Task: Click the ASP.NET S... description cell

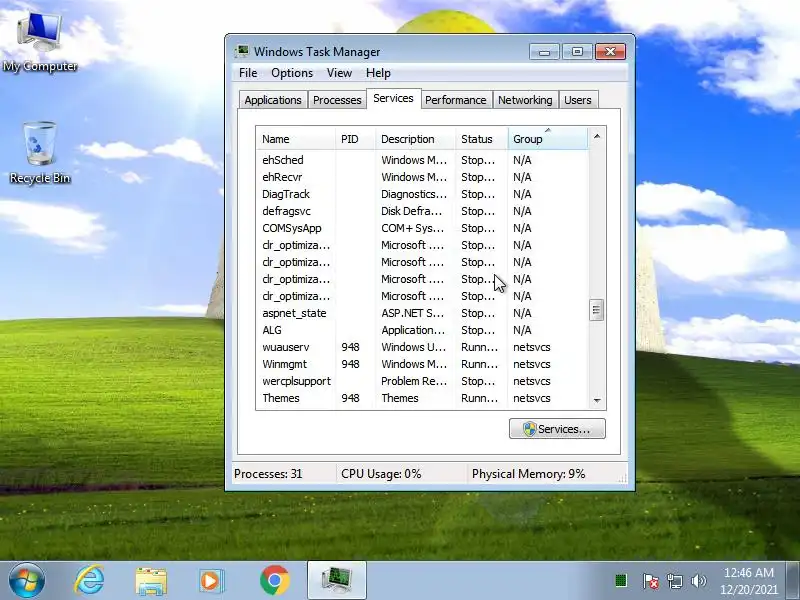Action: coord(413,313)
